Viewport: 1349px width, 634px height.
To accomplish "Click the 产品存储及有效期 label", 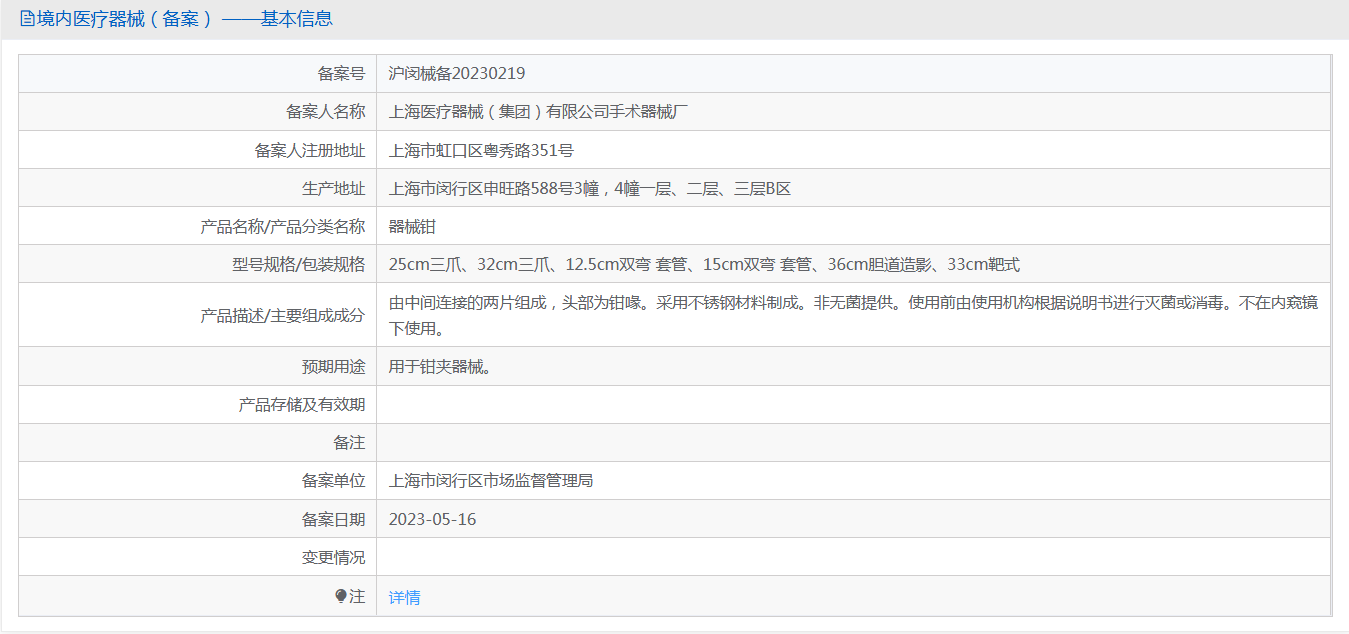I will point(302,404).
